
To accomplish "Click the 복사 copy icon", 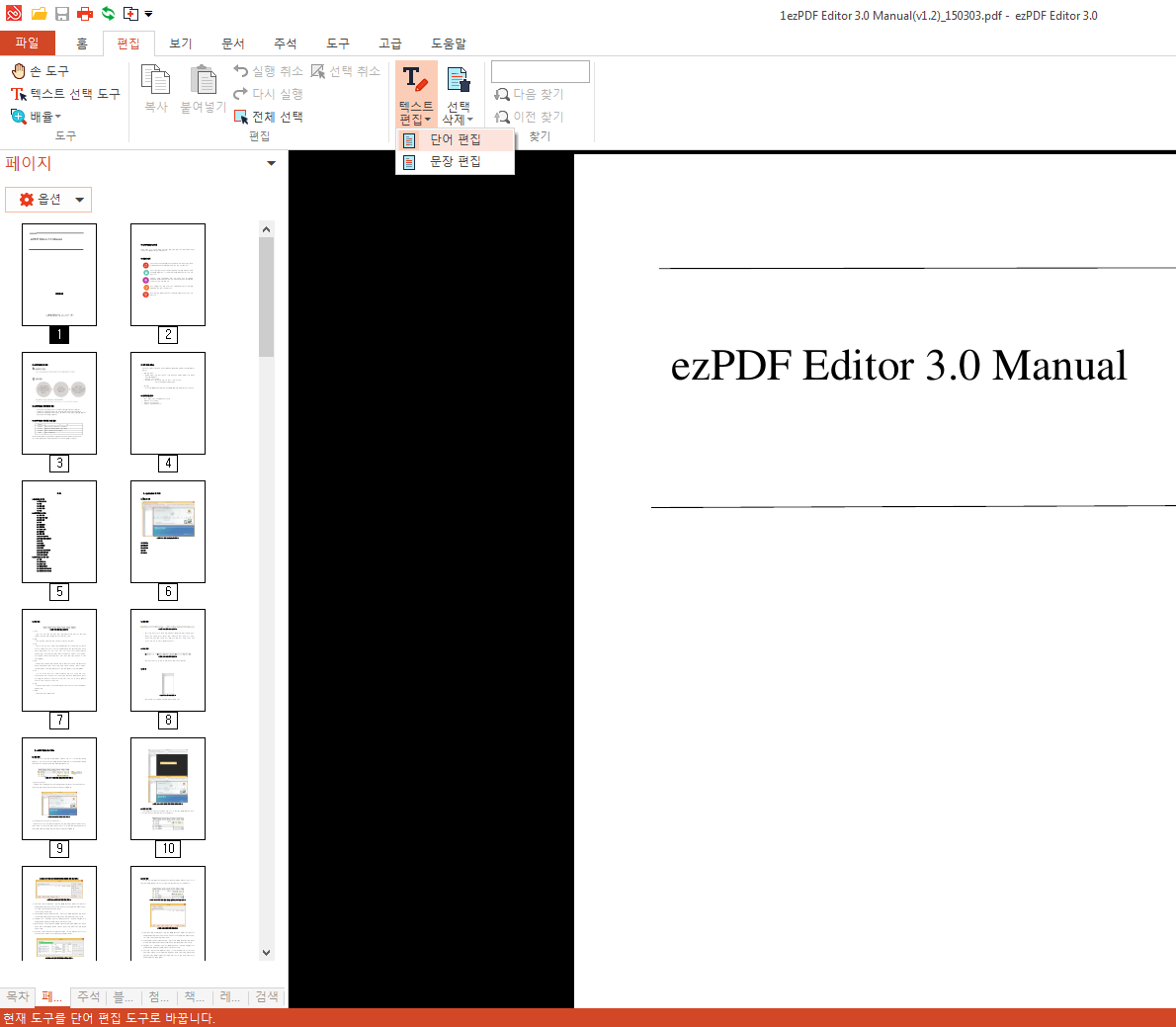I will pyautogui.click(x=156, y=89).
